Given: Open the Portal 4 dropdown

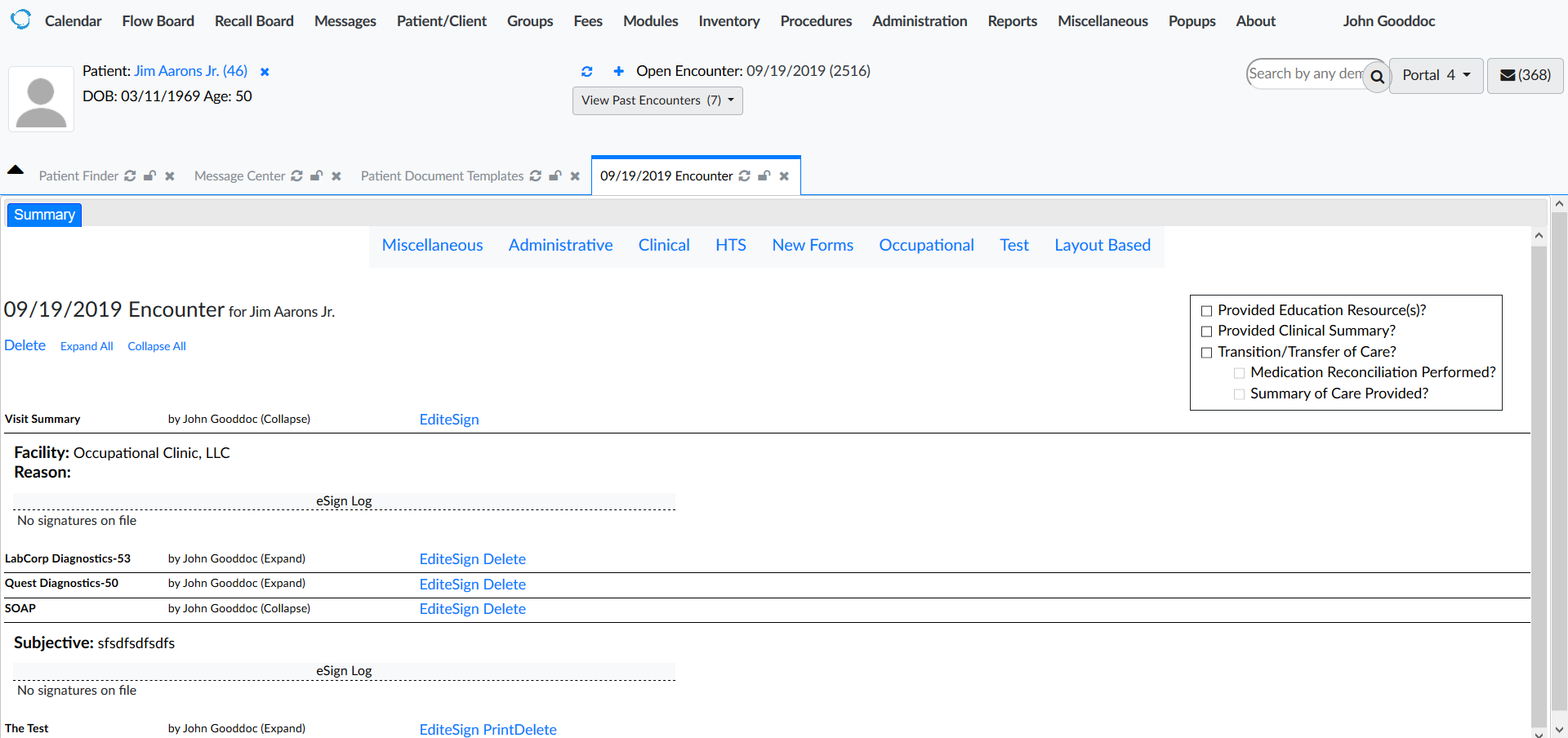Looking at the screenshot, I should tap(1435, 75).
